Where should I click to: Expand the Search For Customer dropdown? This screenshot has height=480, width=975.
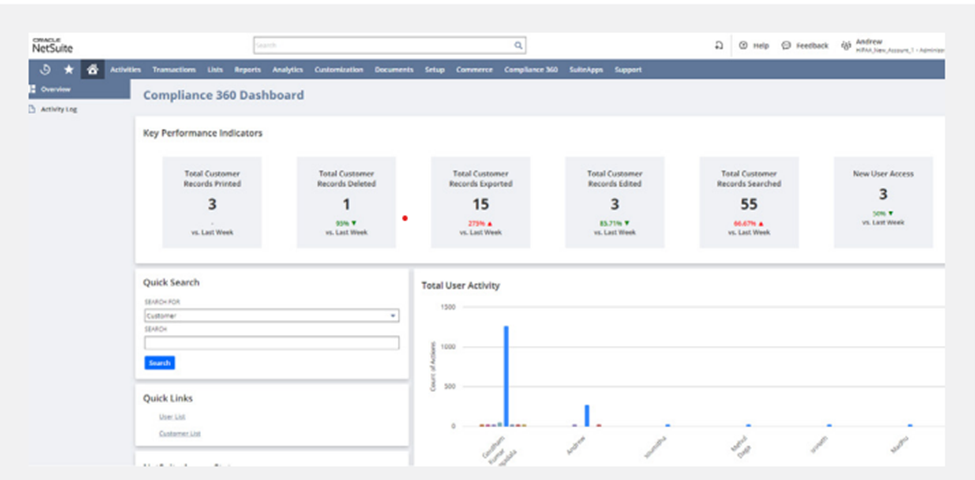272,316
